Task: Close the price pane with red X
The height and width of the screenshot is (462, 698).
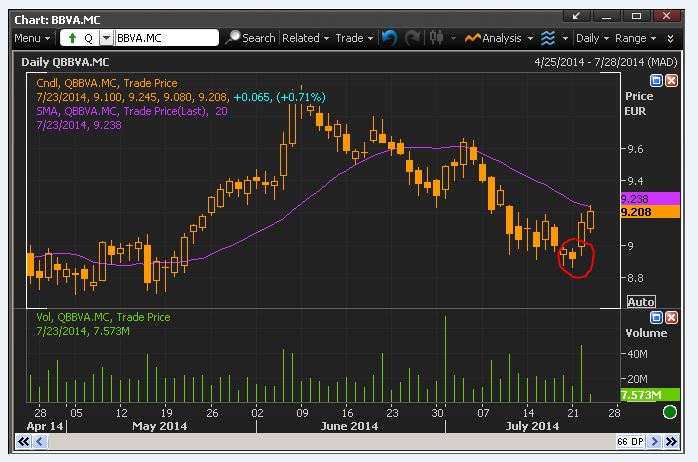Action: point(671,81)
